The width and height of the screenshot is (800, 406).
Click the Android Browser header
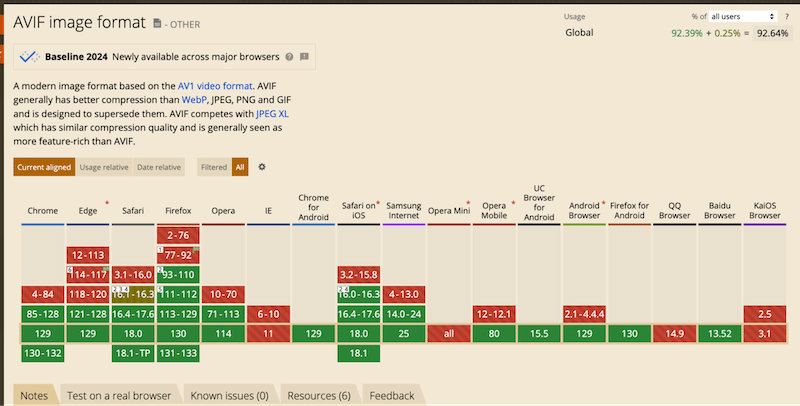[584, 210]
